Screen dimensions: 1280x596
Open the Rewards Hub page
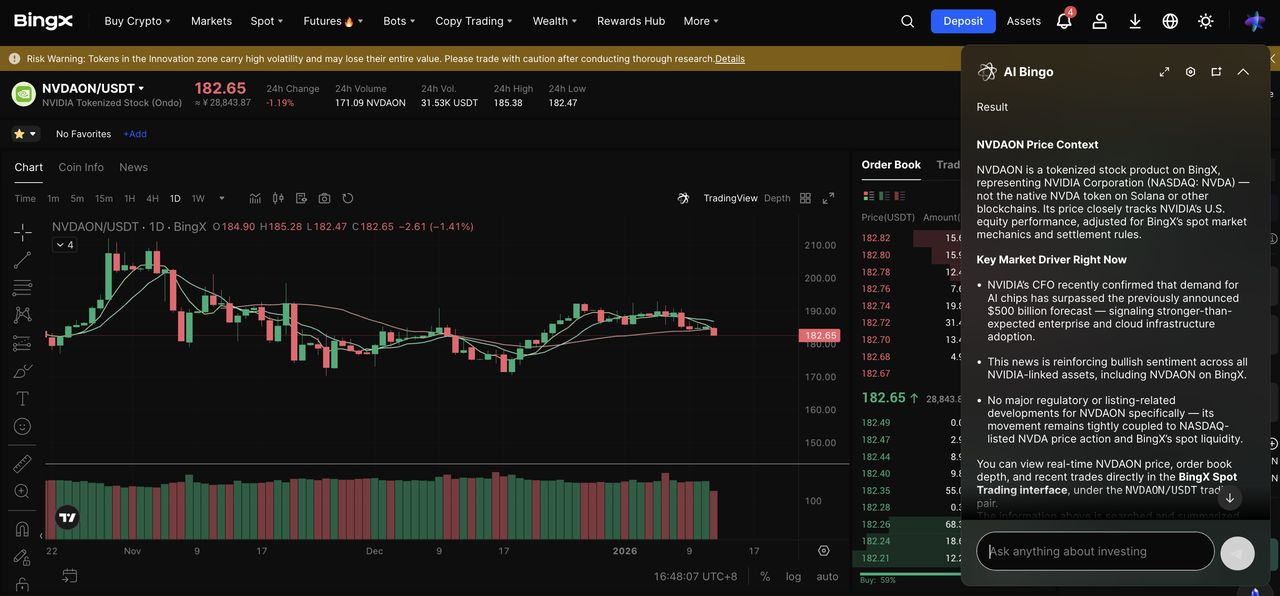coord(631,21)
